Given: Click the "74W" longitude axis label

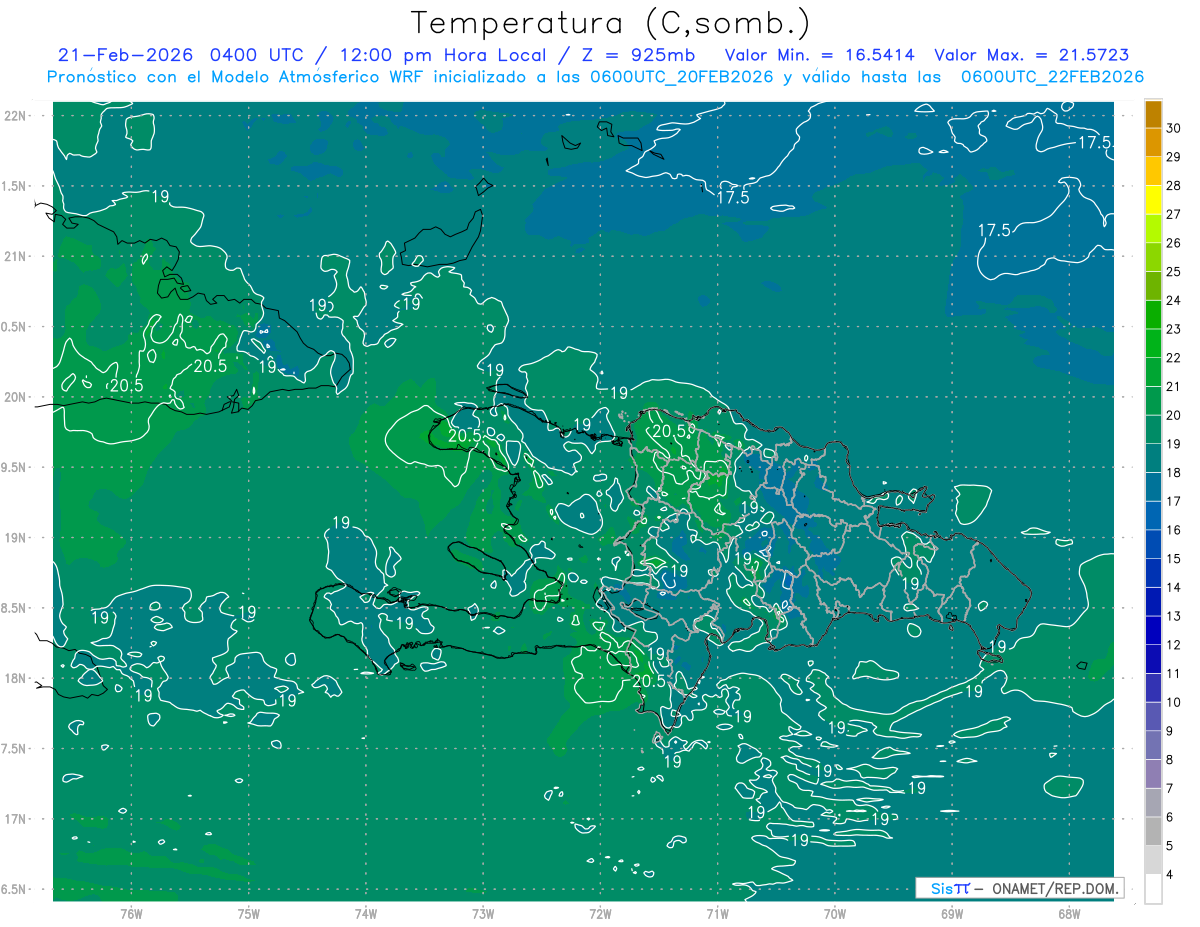Looking at the screenshot, I should tap(366, 914).
